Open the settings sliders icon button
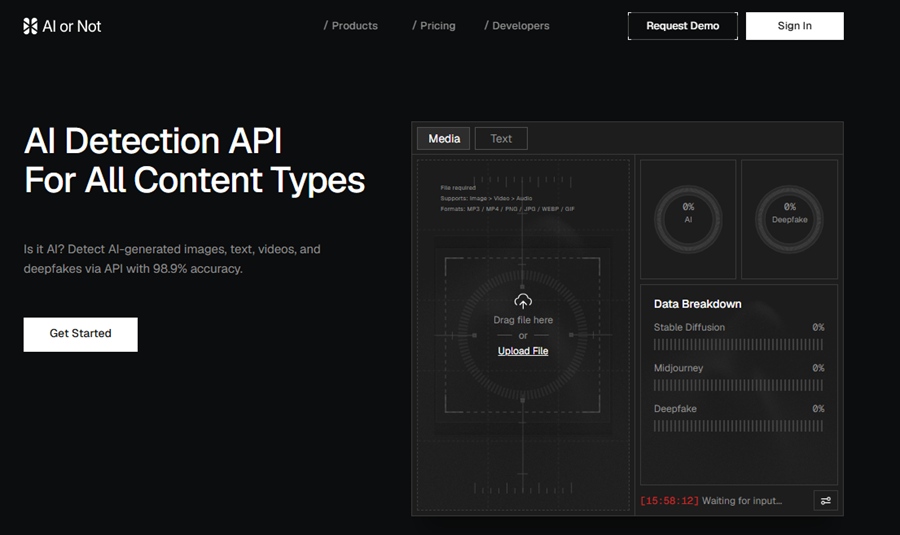Screen dimensions: 900x535 (825, 501)
